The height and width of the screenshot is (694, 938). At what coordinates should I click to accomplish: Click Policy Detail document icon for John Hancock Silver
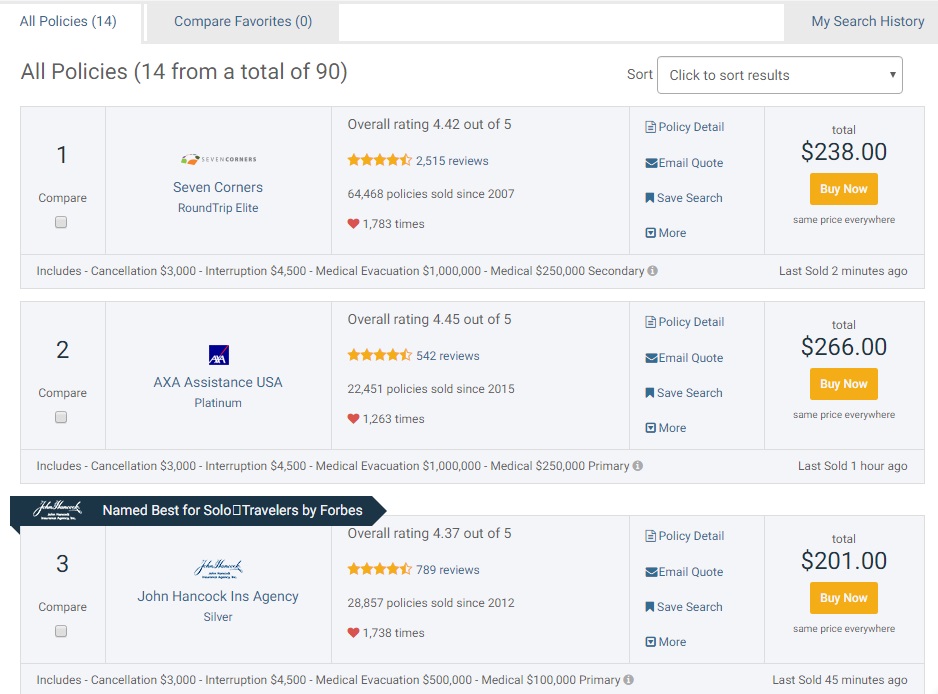[650, 536]
